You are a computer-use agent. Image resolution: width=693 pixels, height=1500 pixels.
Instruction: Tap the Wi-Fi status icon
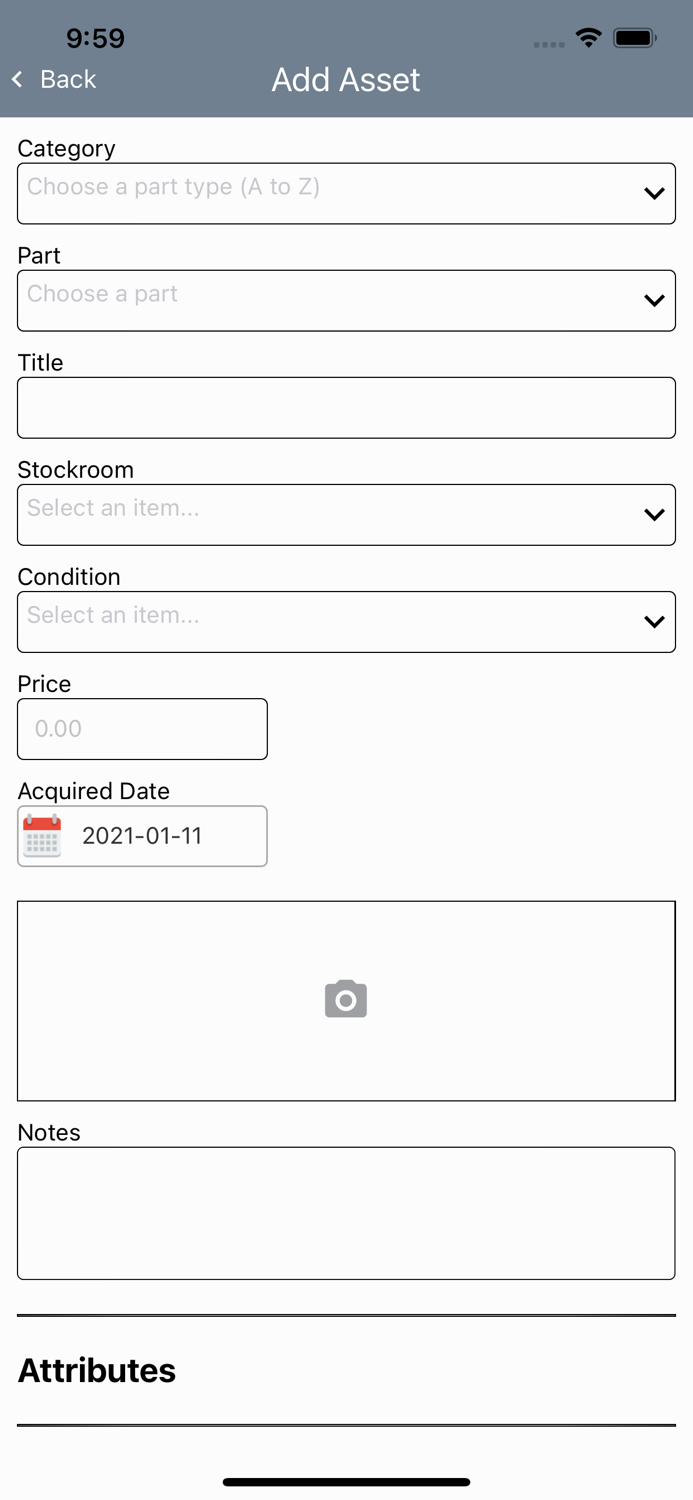click(588, 37)
